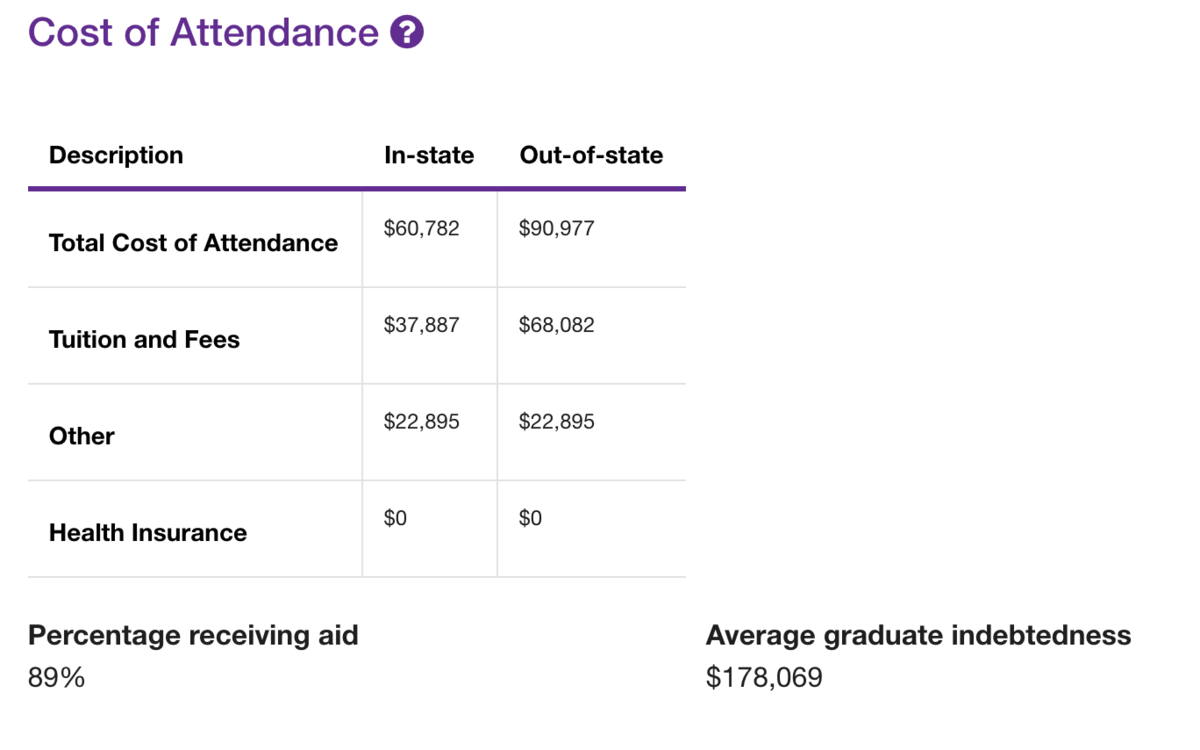Click the Other row label
Screen dimensions: 1200x750
(82, 436)
